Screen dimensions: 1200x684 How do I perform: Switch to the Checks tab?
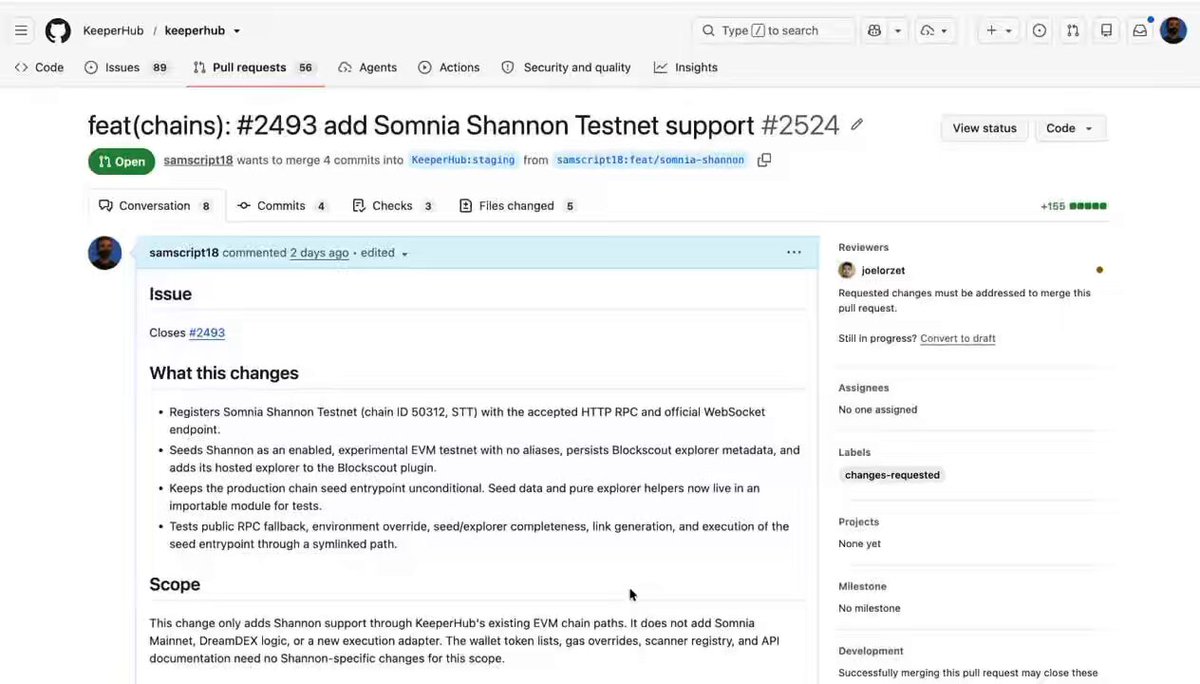(x=393, y=206)
